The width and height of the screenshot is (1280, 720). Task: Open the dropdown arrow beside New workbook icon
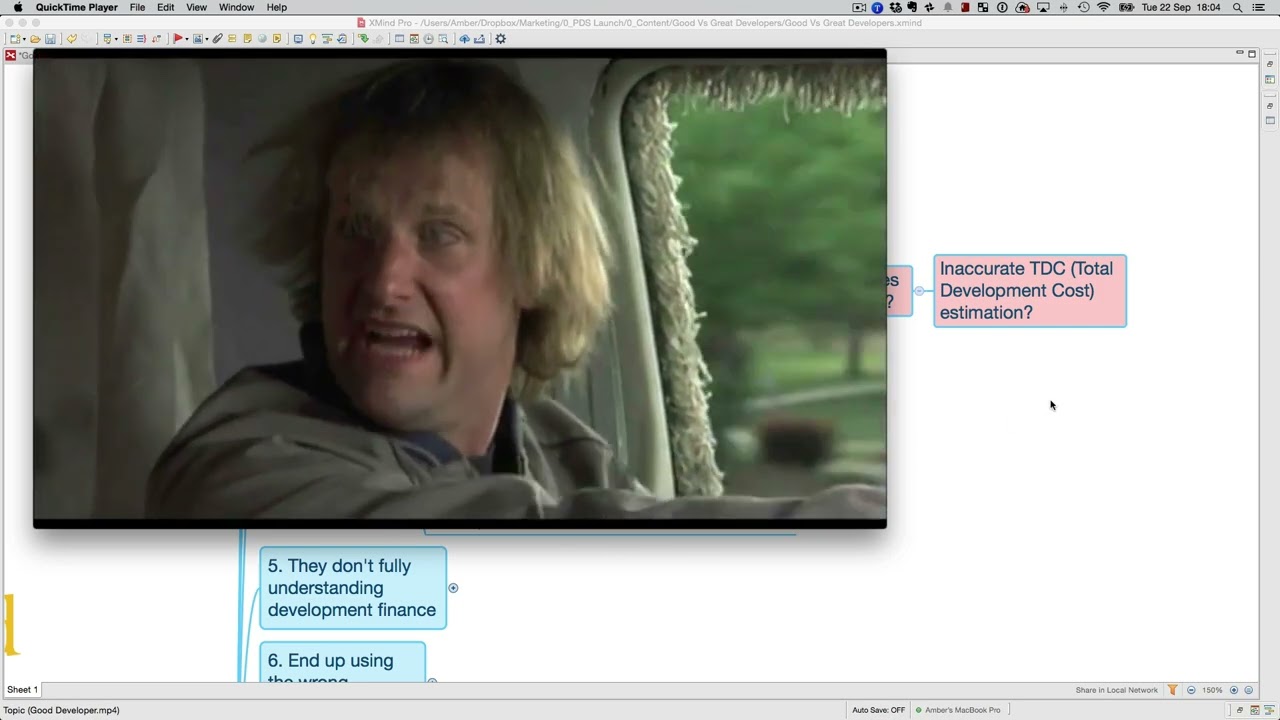click(24, 39)
